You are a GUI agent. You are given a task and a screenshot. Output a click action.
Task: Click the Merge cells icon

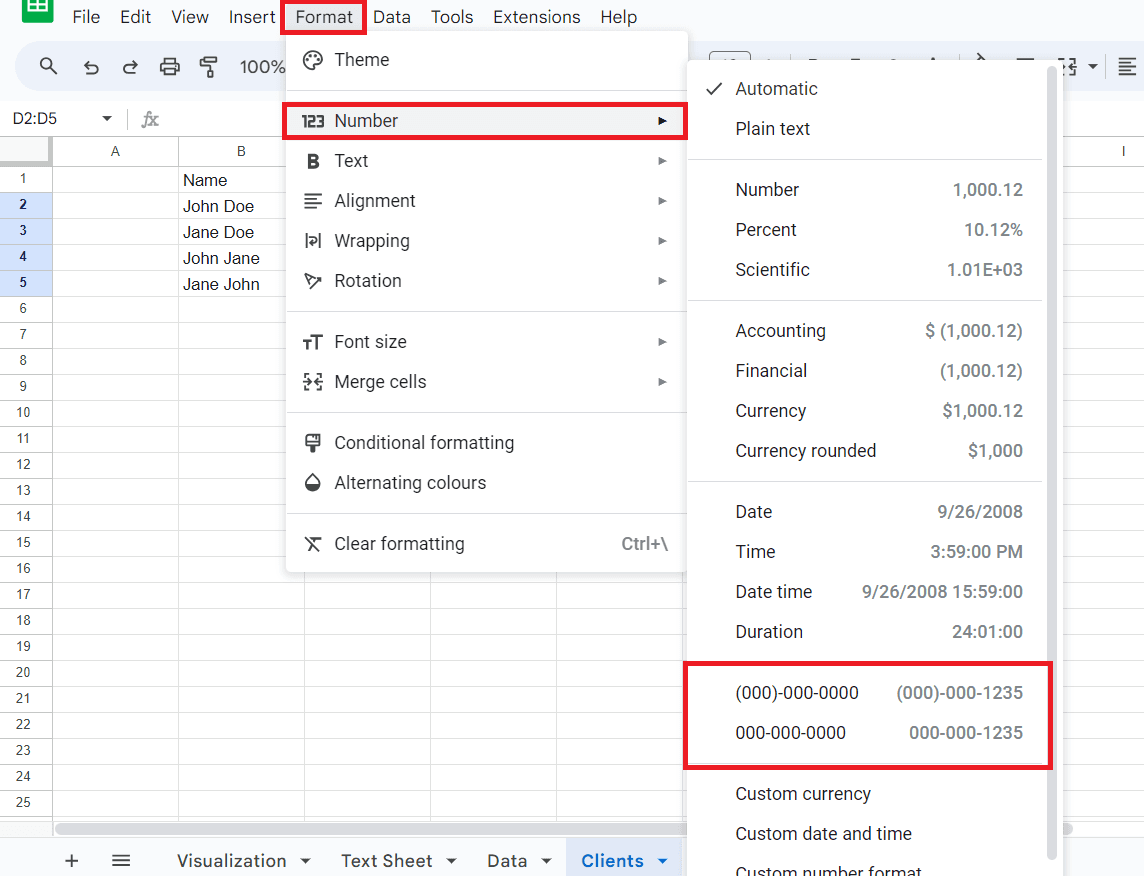pos(312,382)
